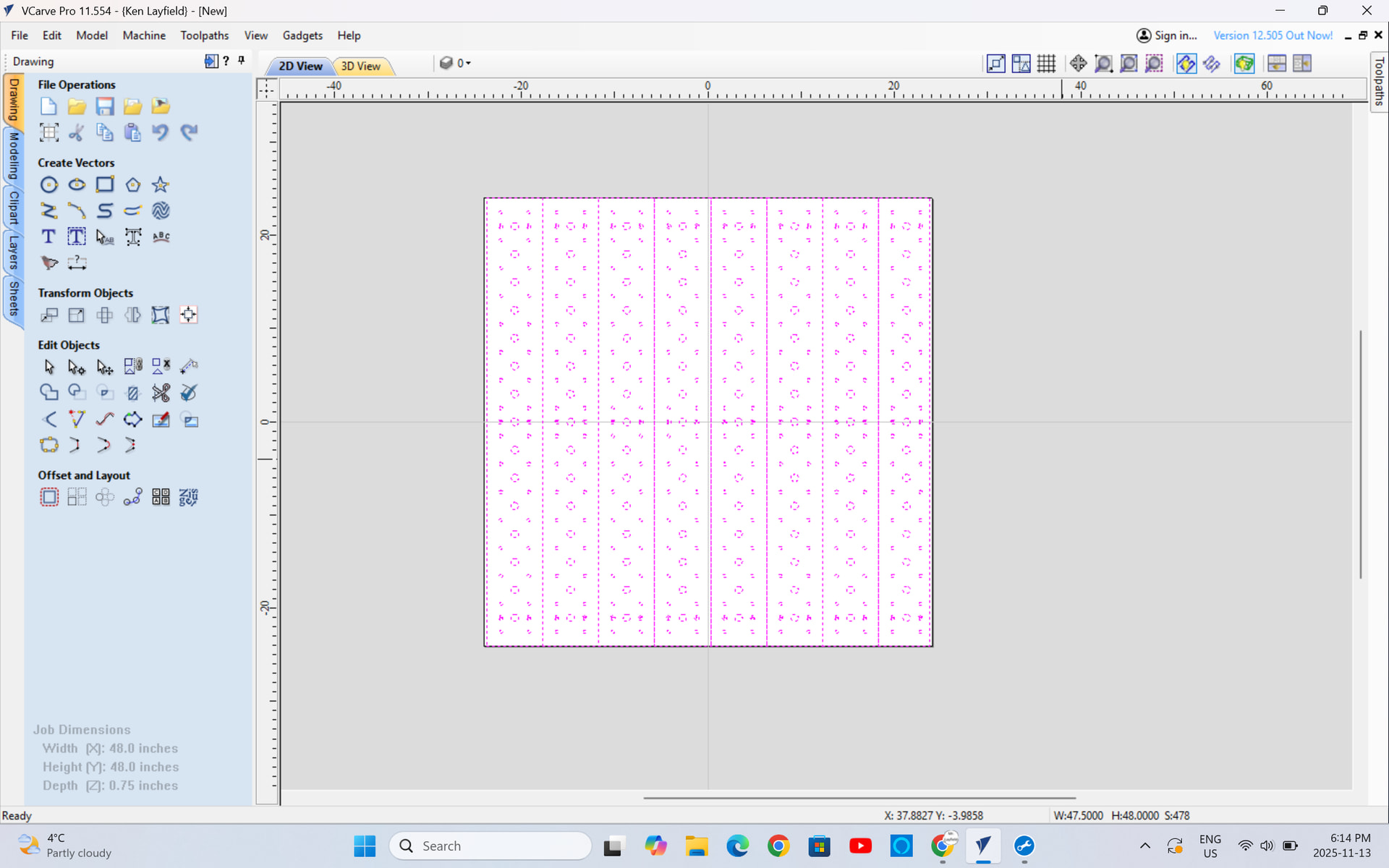The width and height of the screenshot is (1389, 868).
Task: Open the Mirror objects tool
Action: coord(132,315)
